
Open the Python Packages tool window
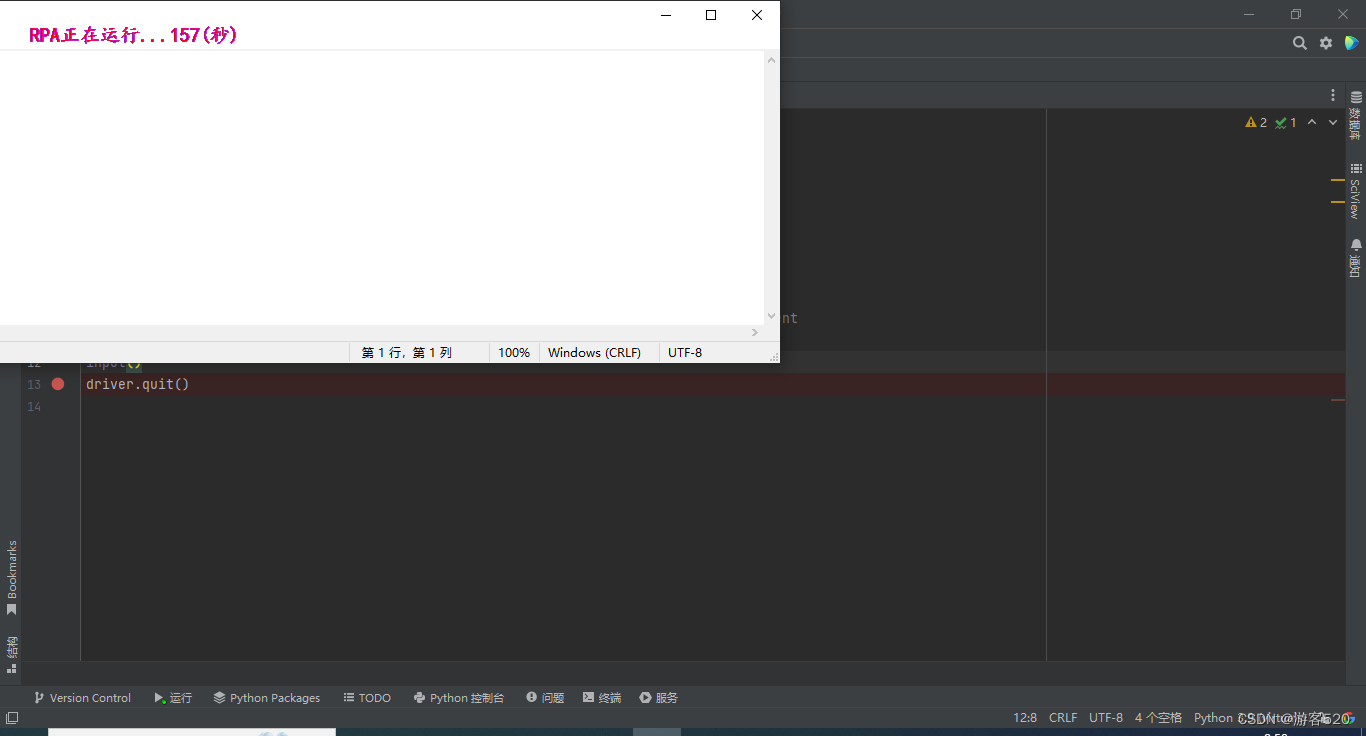(267, 698)
